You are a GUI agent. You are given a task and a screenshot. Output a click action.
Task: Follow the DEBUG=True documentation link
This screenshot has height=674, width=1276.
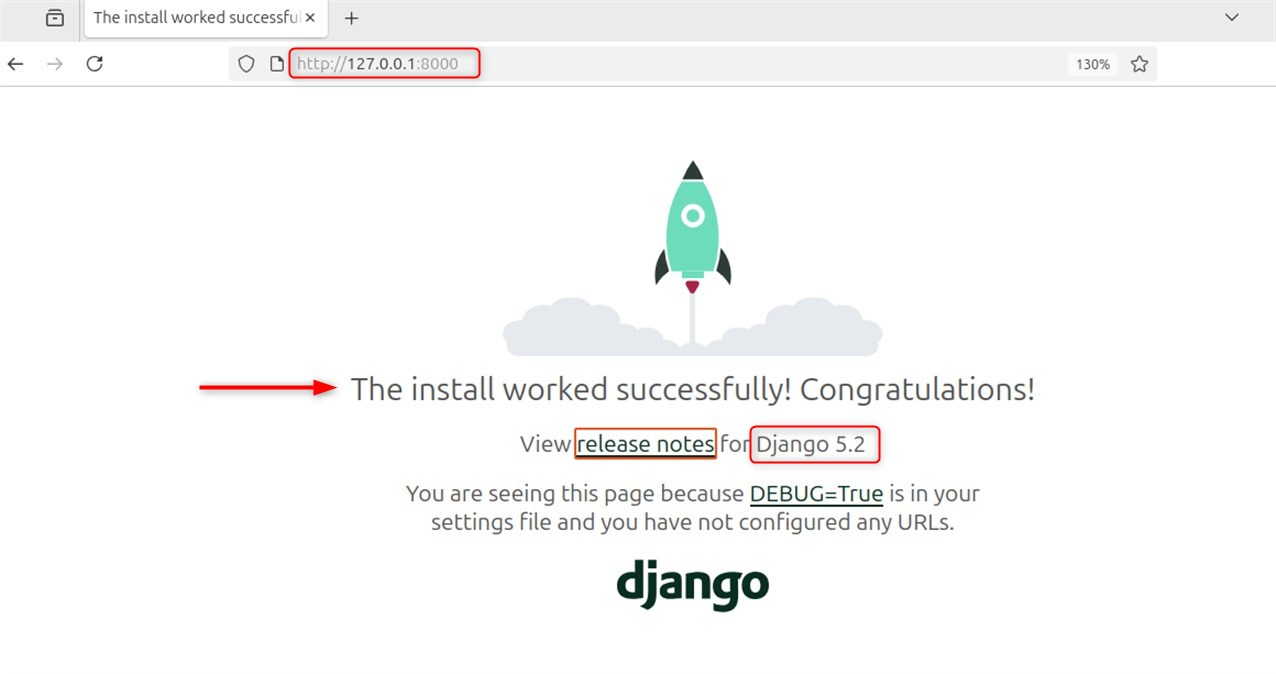tap(816, 493)
